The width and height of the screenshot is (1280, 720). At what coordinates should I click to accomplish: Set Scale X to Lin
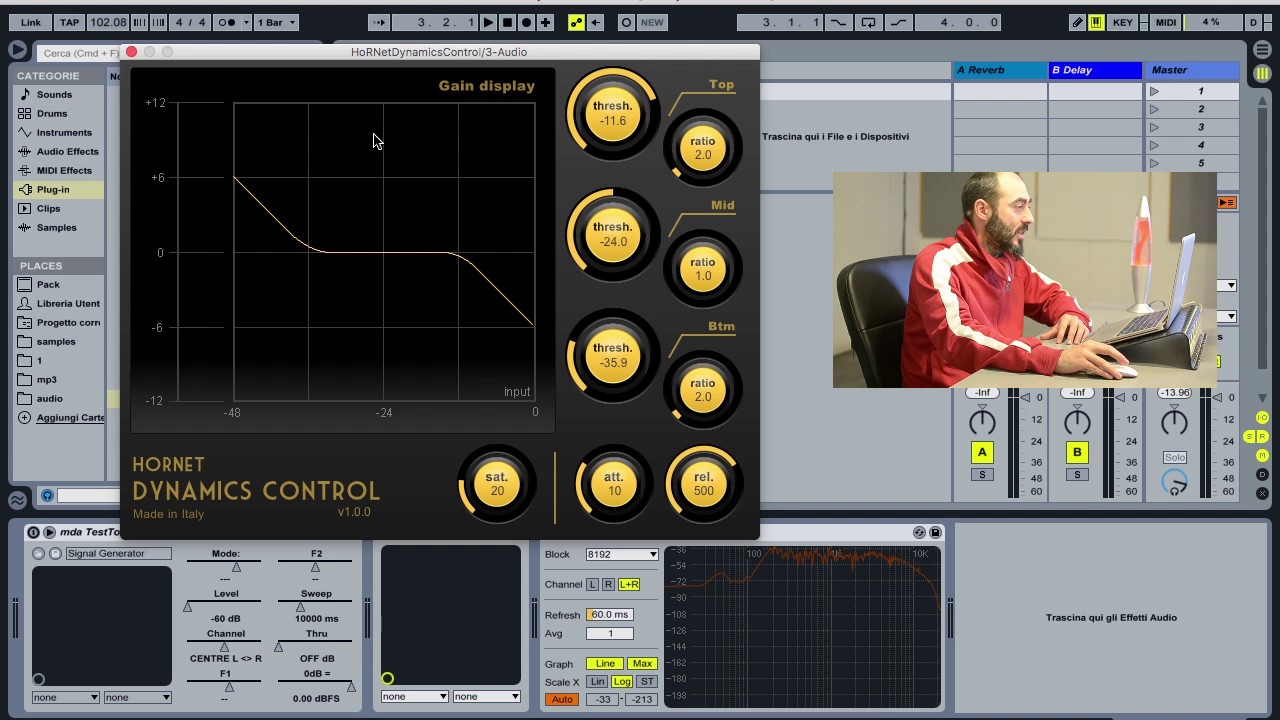click(x=597, y=682)
